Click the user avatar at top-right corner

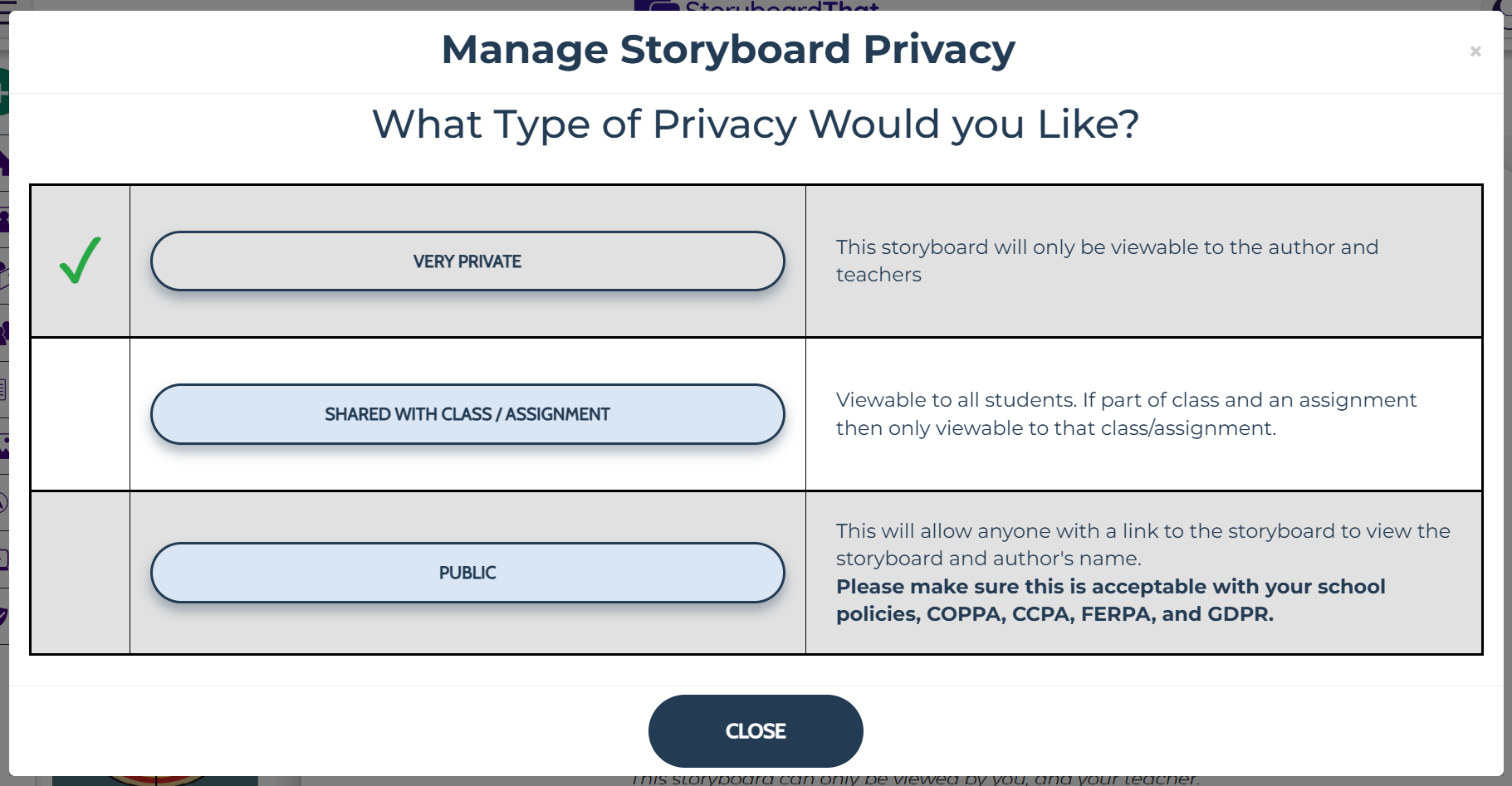pos(1503,8)
